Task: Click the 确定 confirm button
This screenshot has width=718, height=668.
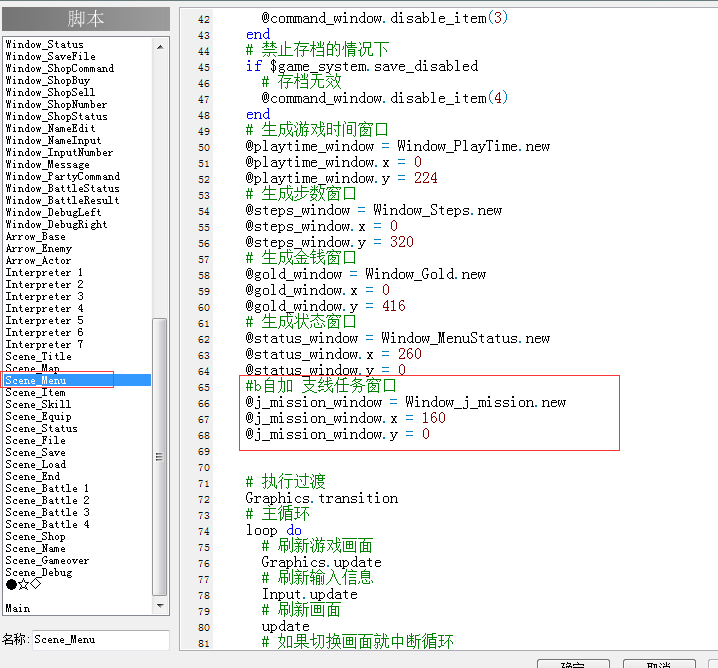Action: tap(573, 664)
